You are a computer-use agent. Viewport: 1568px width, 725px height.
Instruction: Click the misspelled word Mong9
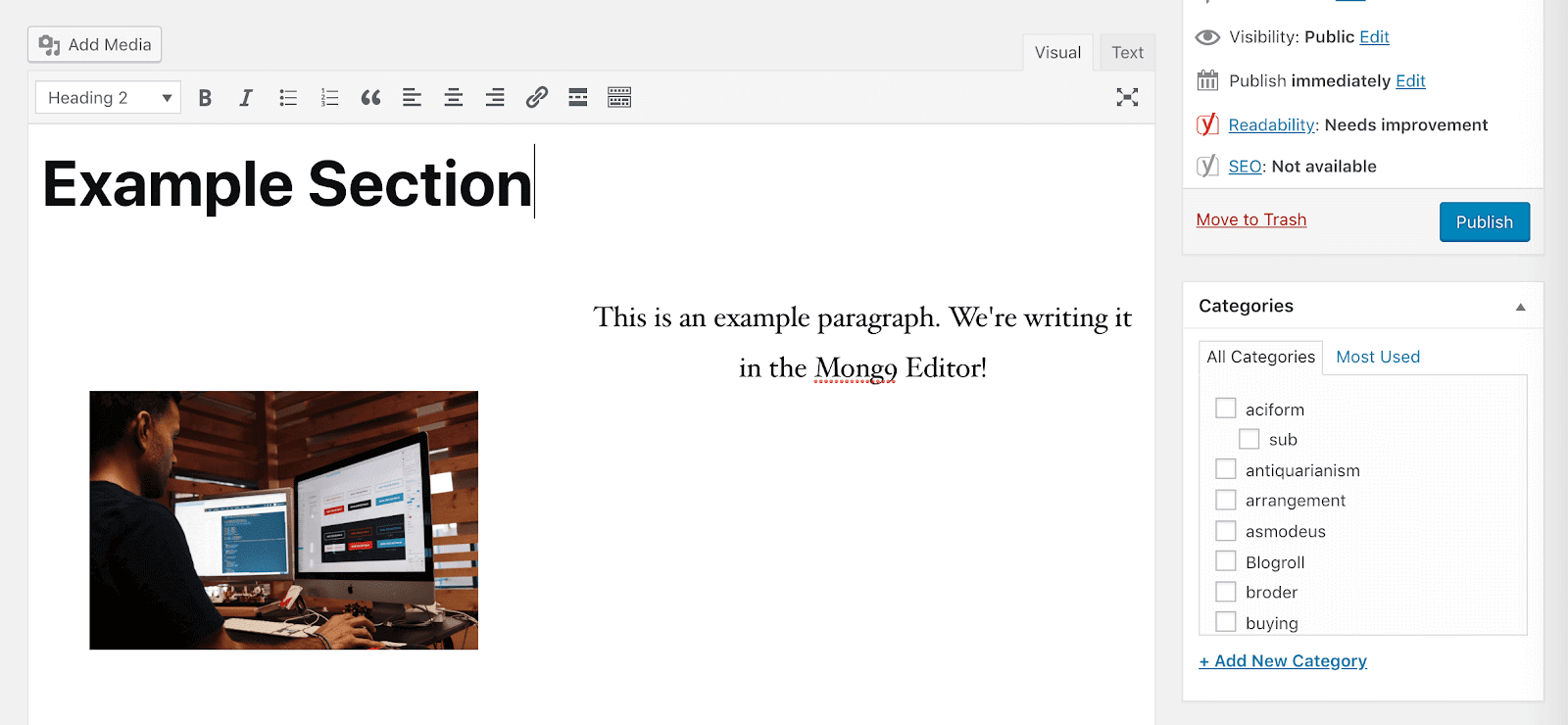856,368
